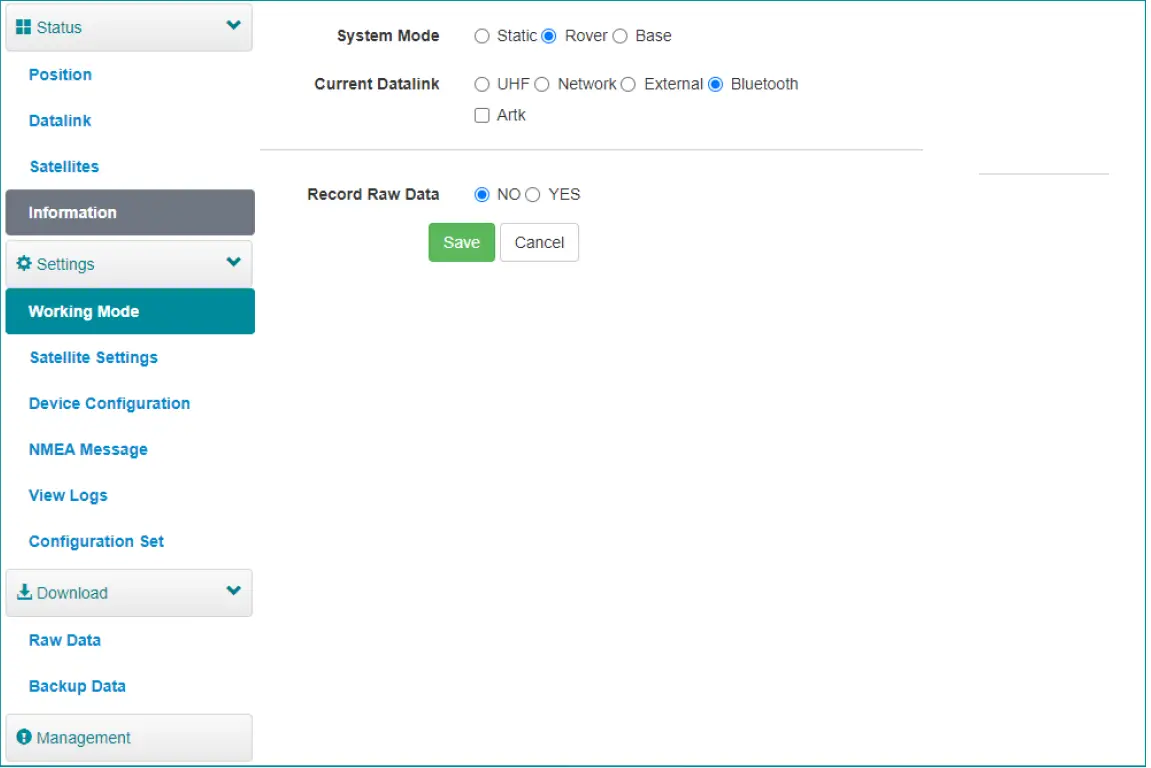Screen dimensions: 1151x768
Task: Expand the Management section header
Action: (129, 737)
